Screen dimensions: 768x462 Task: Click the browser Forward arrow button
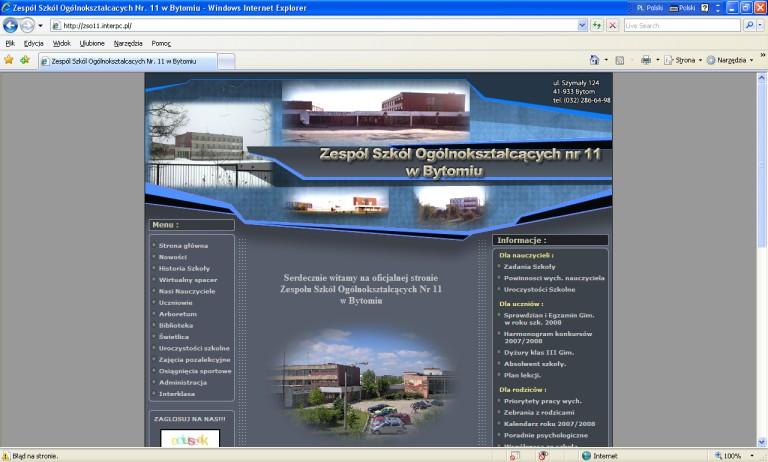27,25
